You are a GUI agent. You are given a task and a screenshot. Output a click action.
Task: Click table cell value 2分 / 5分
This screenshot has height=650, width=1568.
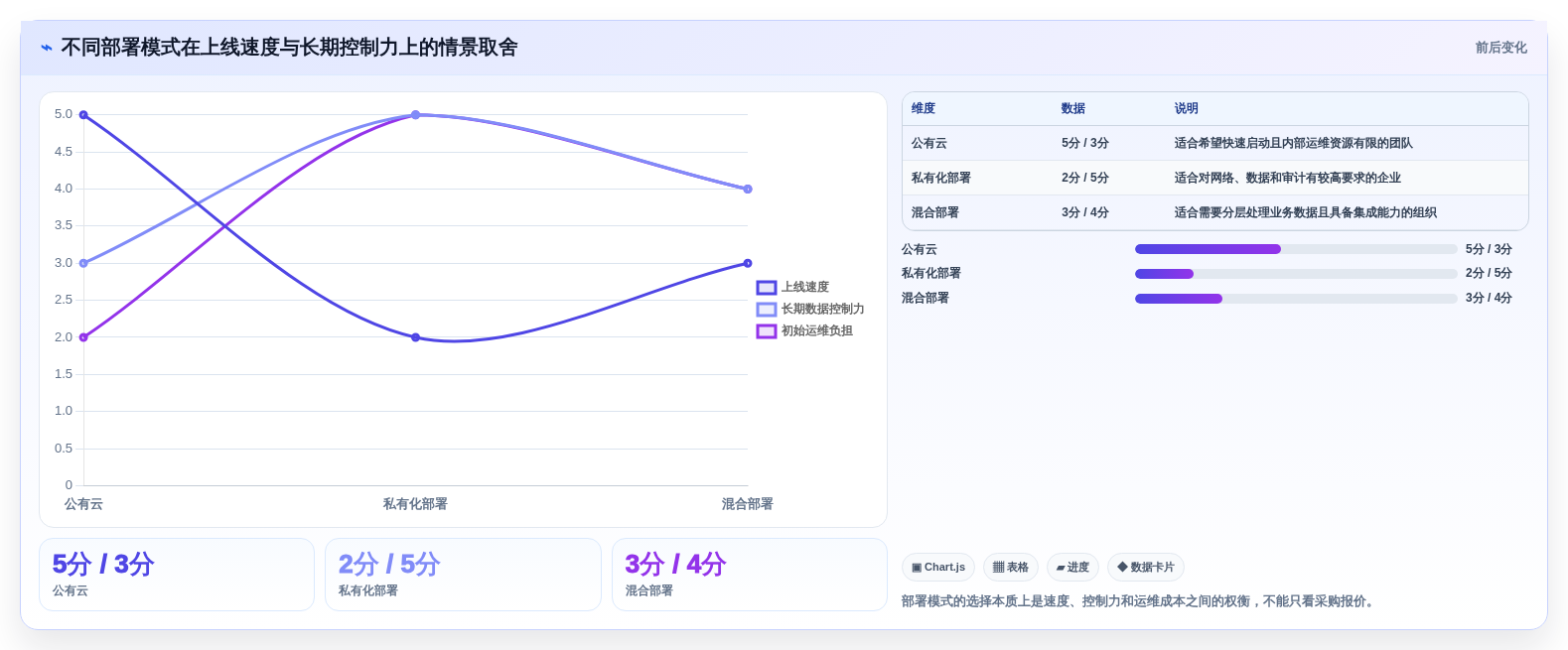click(1085, 178)
